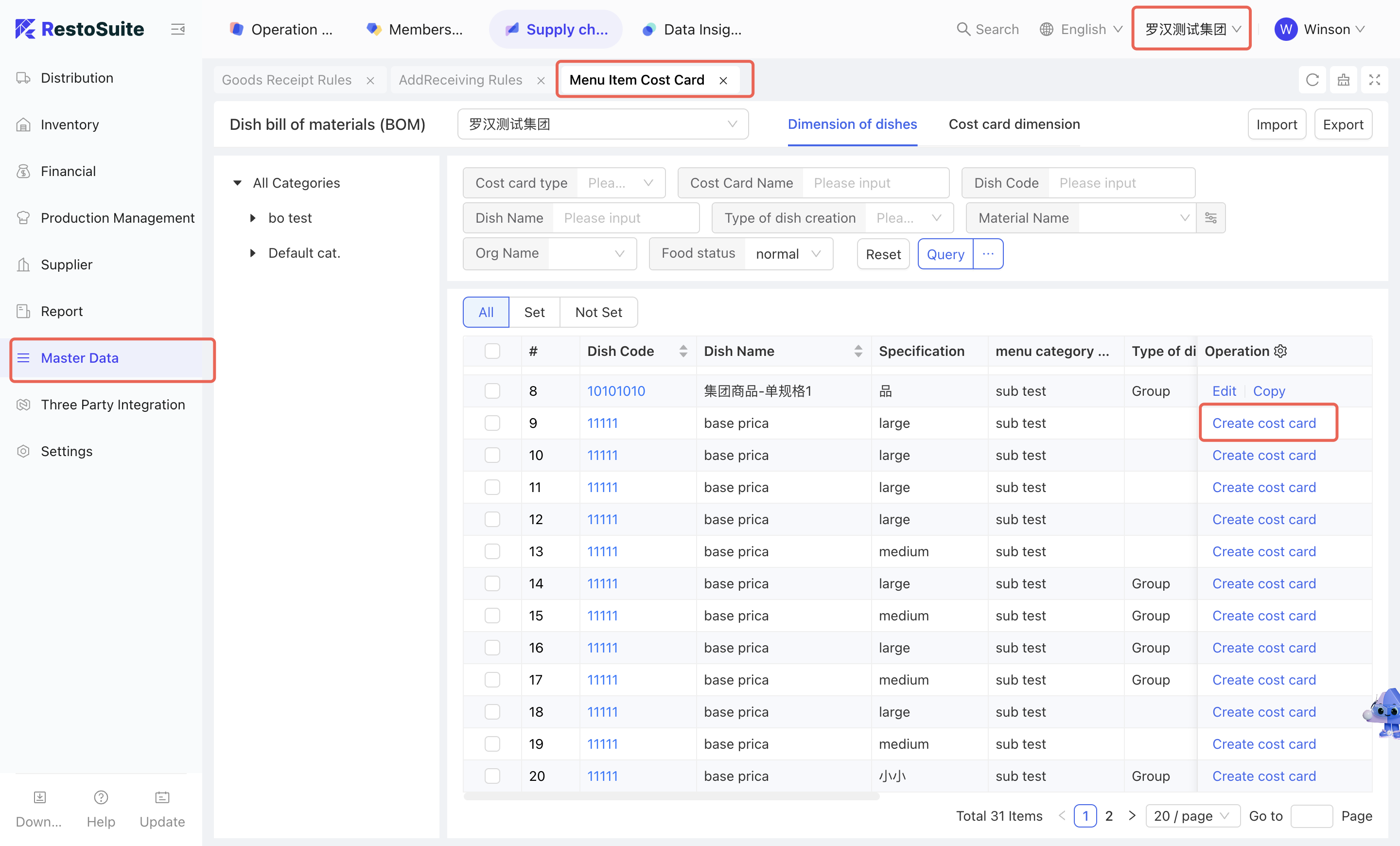The image size is (1400, 846).
Task: Check the select-all table header checkbox
Action: tap(492, 351)
